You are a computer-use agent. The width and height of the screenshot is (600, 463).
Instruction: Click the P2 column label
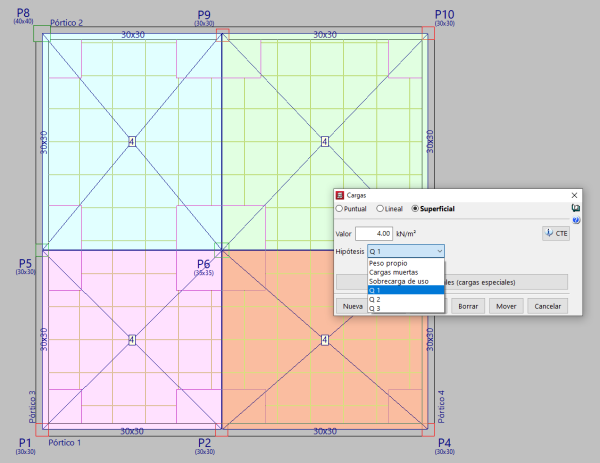coord(204,443)
